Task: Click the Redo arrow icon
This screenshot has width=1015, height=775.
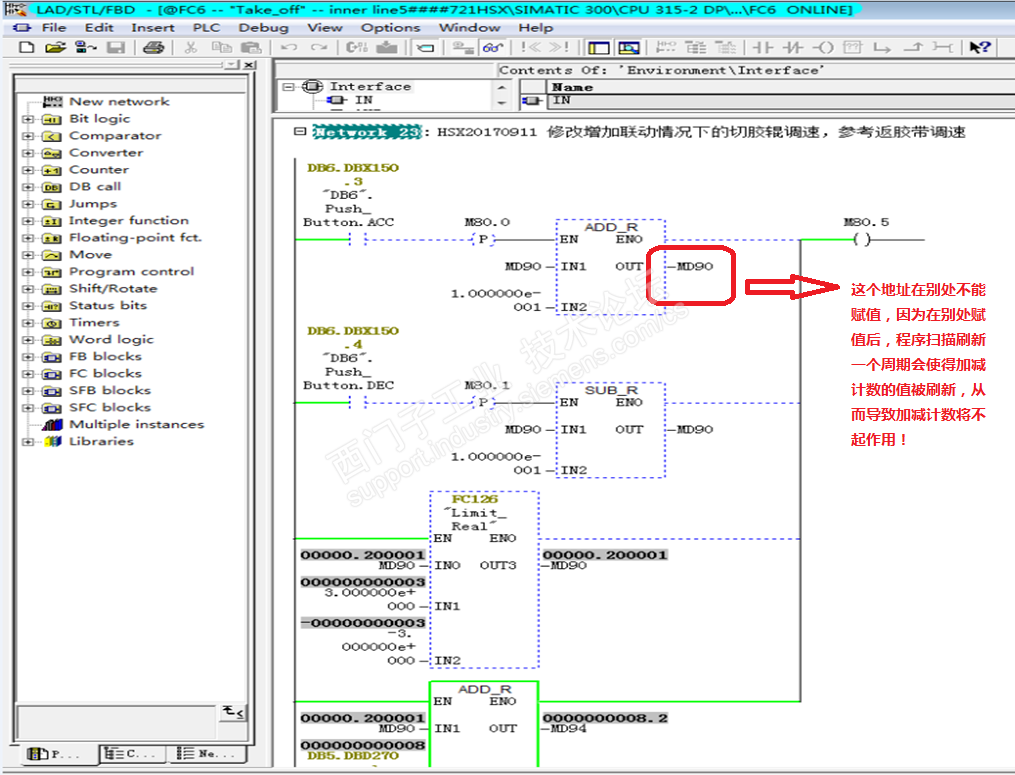Action: pyautogui.click(x=319, y=47)
